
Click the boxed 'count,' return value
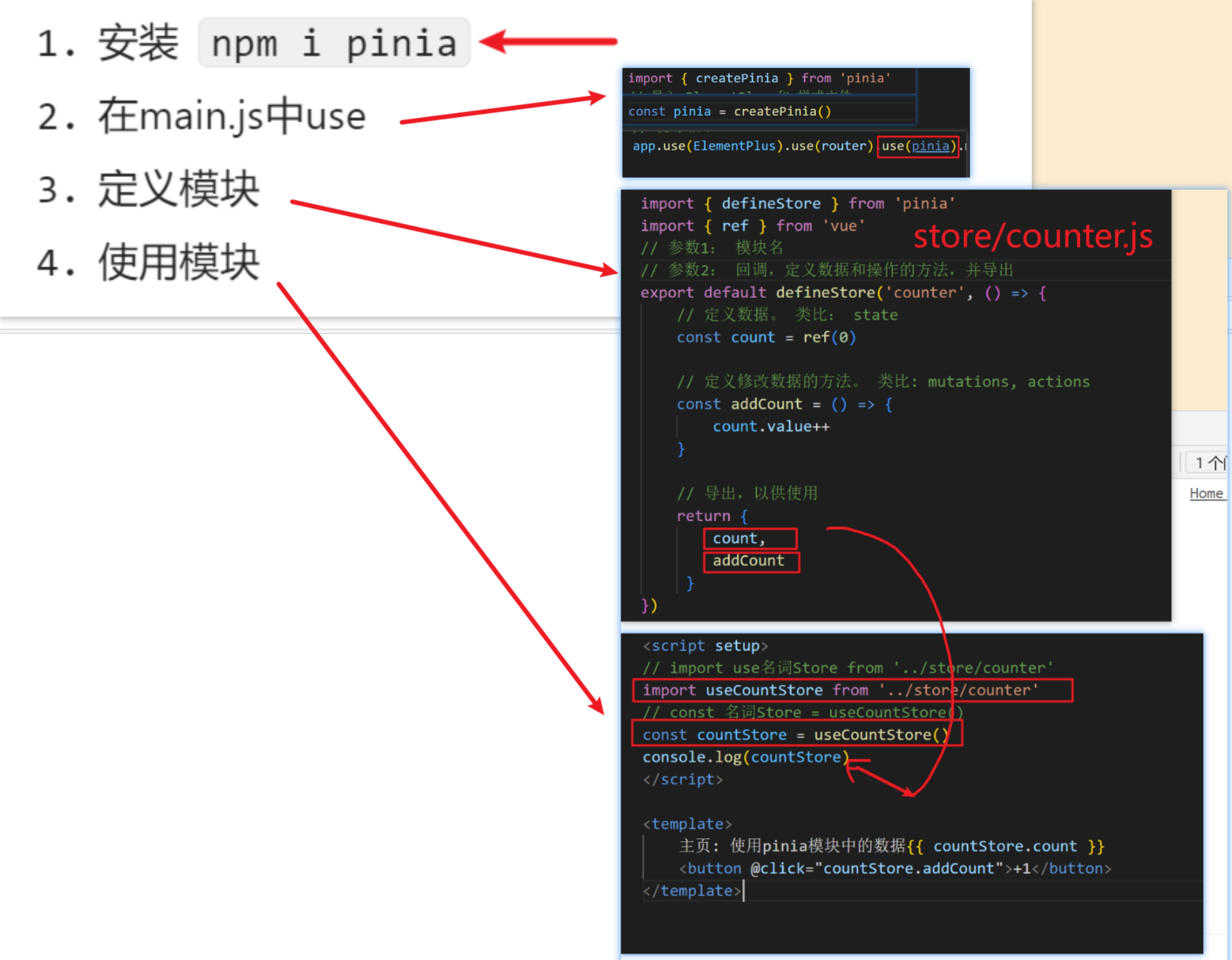click(x=749, y=538)
